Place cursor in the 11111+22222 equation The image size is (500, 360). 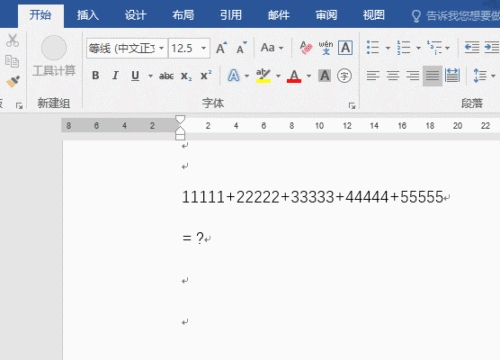click(x=312, y=197)
